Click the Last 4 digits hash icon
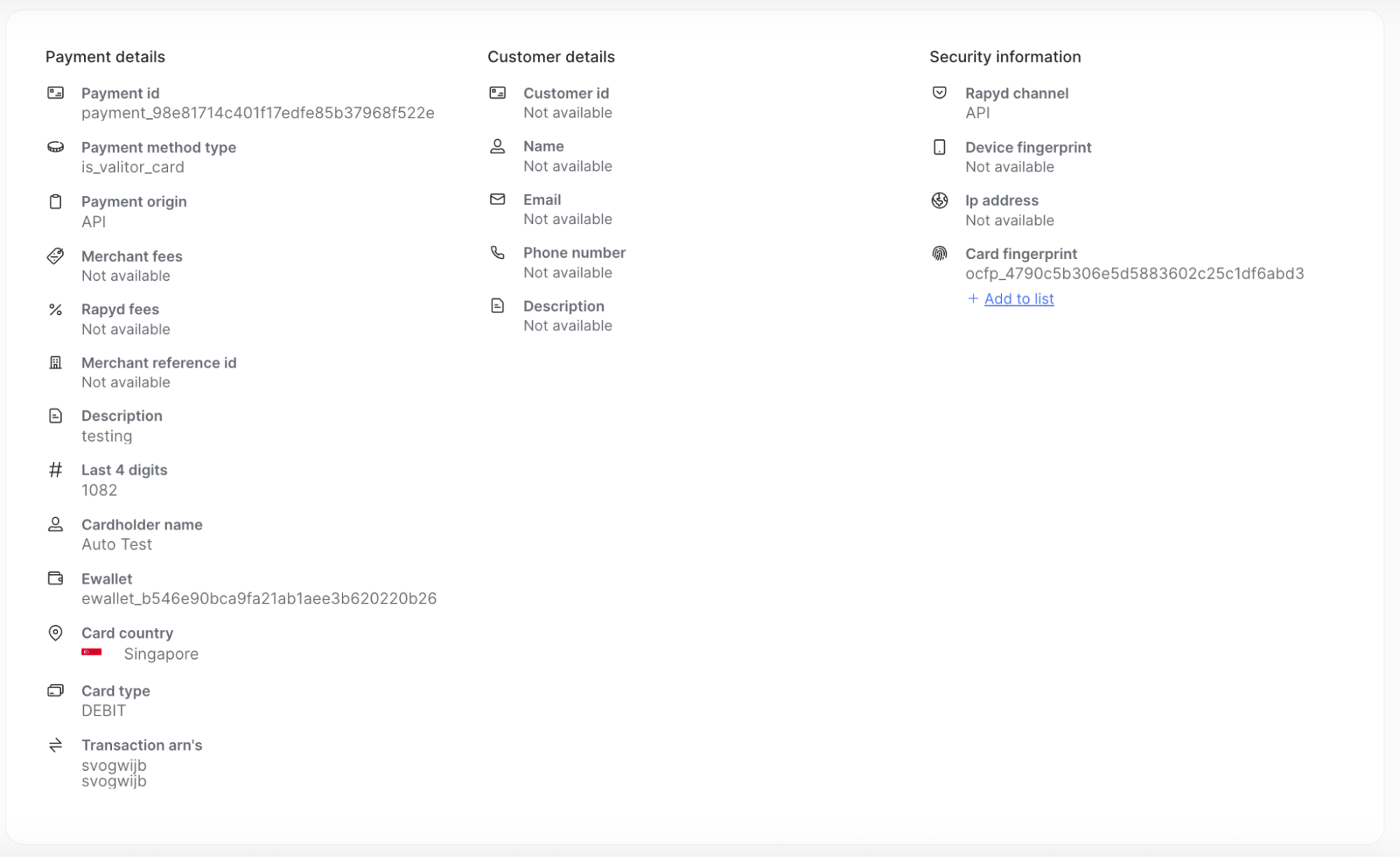Screen dimensions: 1400x857 tap(56, 470)
